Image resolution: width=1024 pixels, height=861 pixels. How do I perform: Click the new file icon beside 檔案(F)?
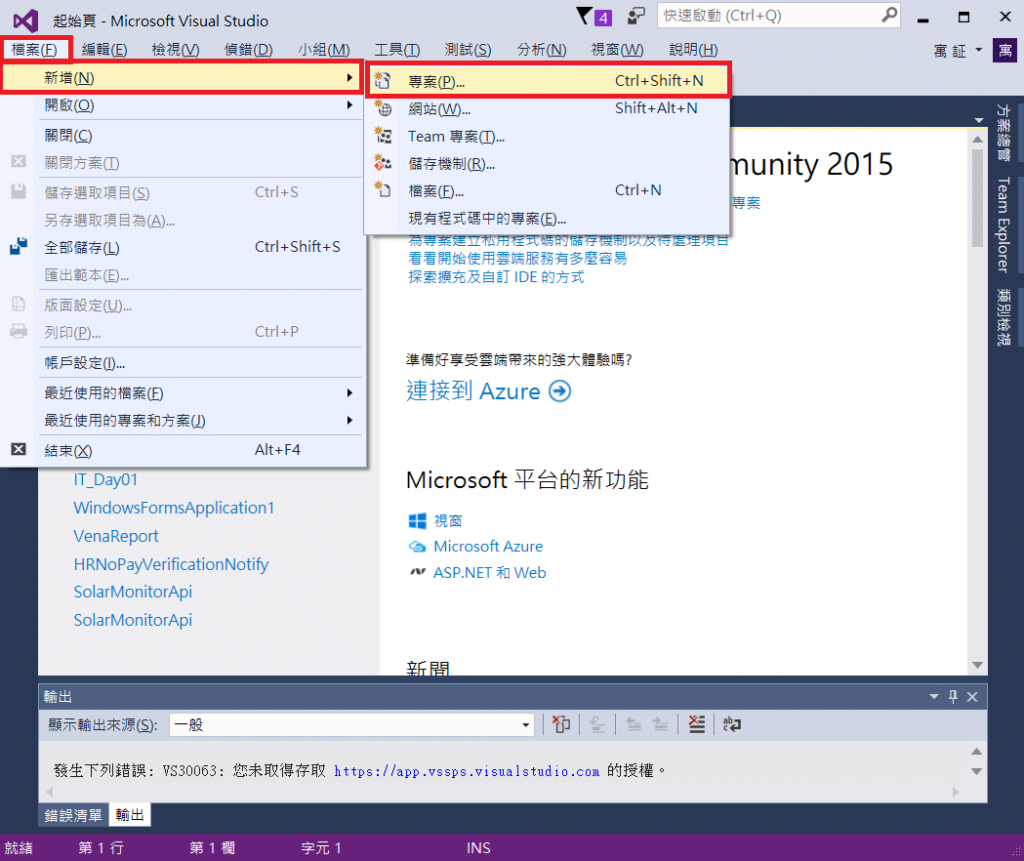click(x=383, y=190)
